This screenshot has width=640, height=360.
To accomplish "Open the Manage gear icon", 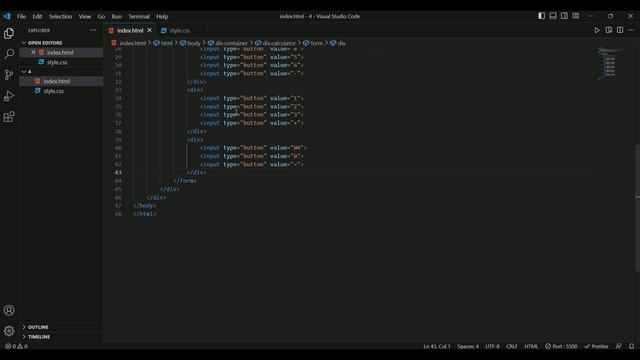I will point(9,331).
